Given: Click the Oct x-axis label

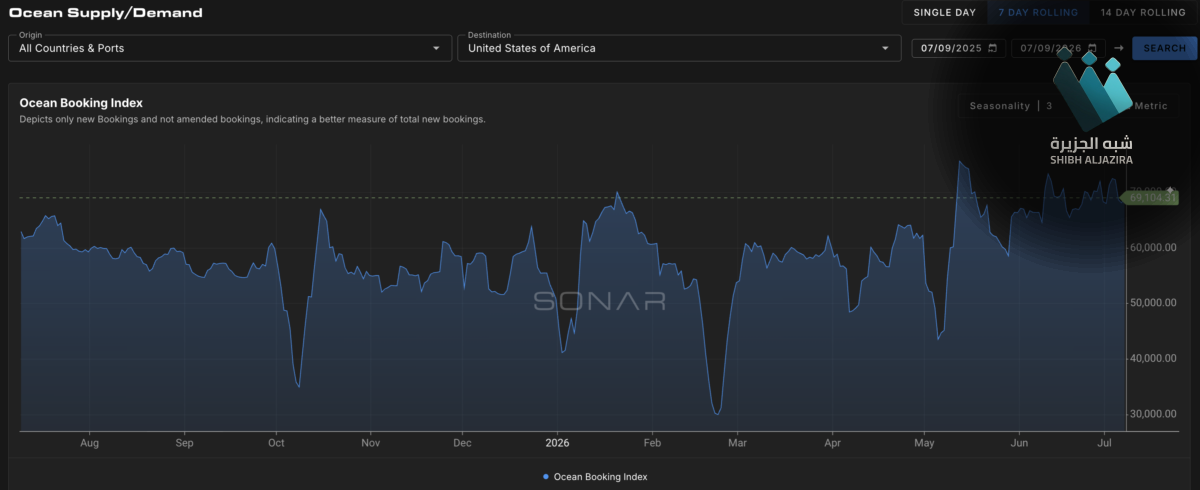Looking at the screenshot, I should 276,441.
